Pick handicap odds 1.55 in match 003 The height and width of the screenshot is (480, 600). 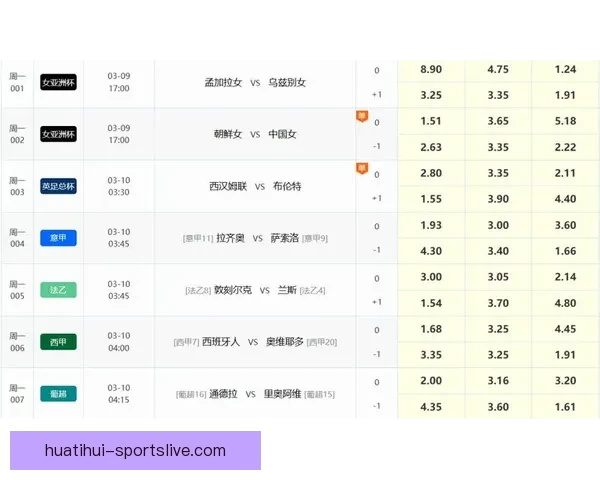431,199
